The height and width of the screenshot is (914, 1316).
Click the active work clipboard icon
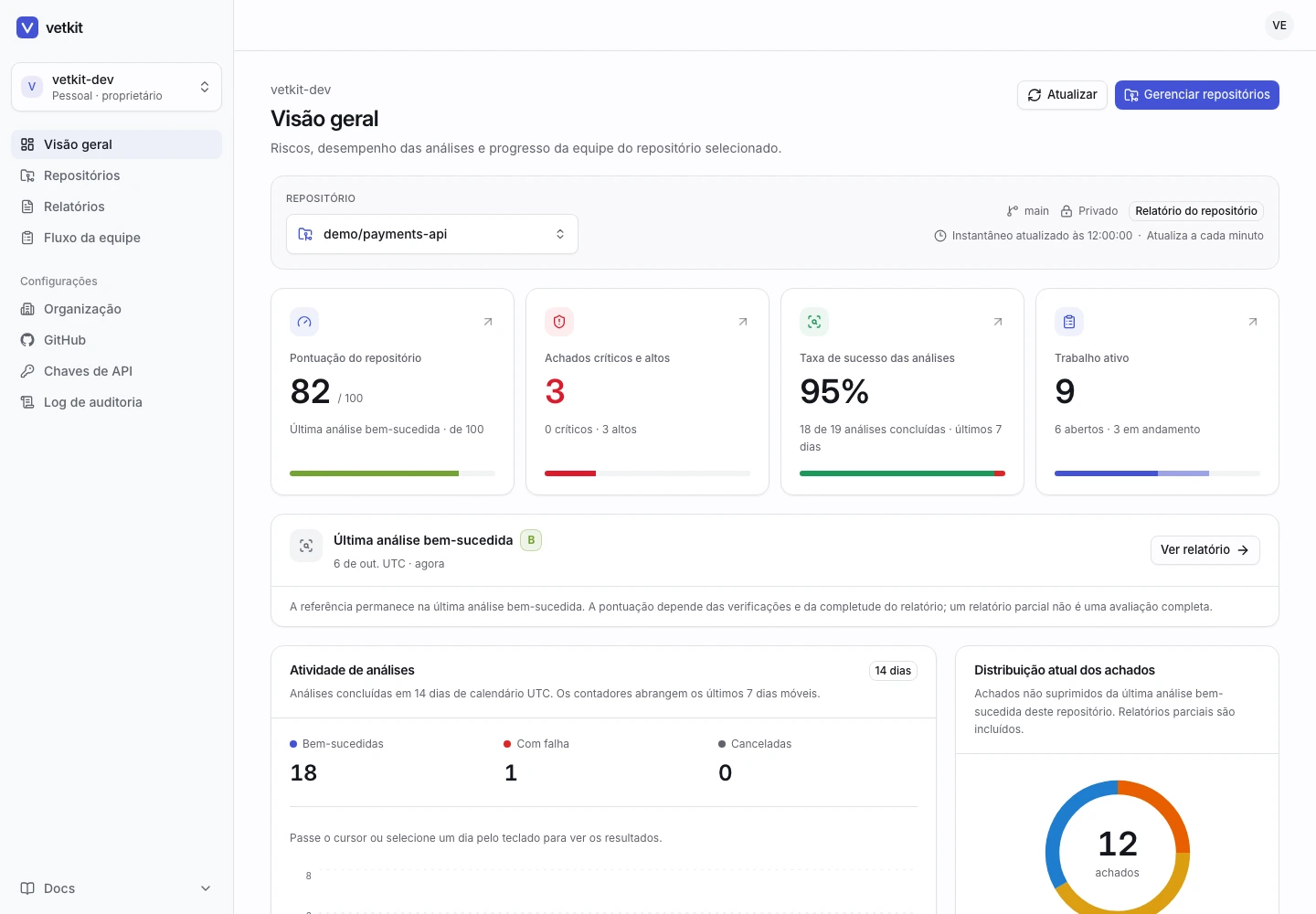(1069, 322)
